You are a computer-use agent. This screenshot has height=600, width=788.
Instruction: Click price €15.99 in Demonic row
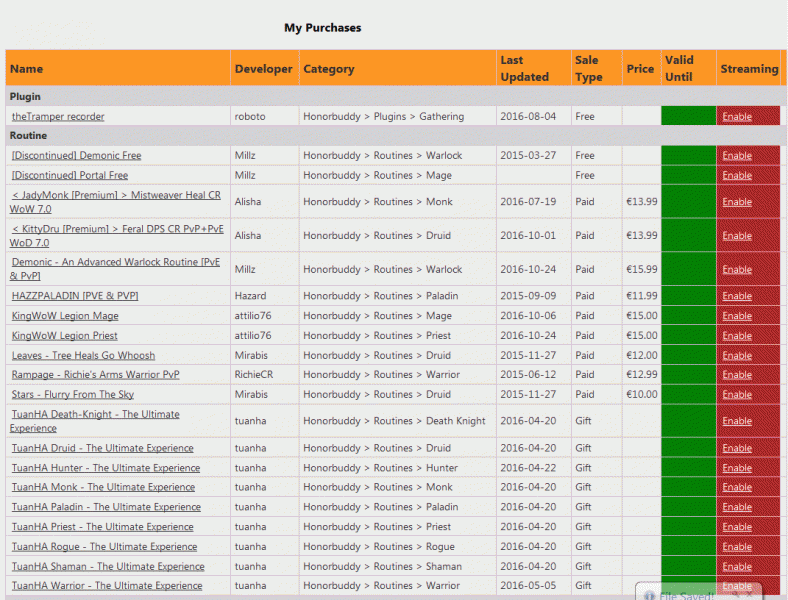click(x=642, y=269)
